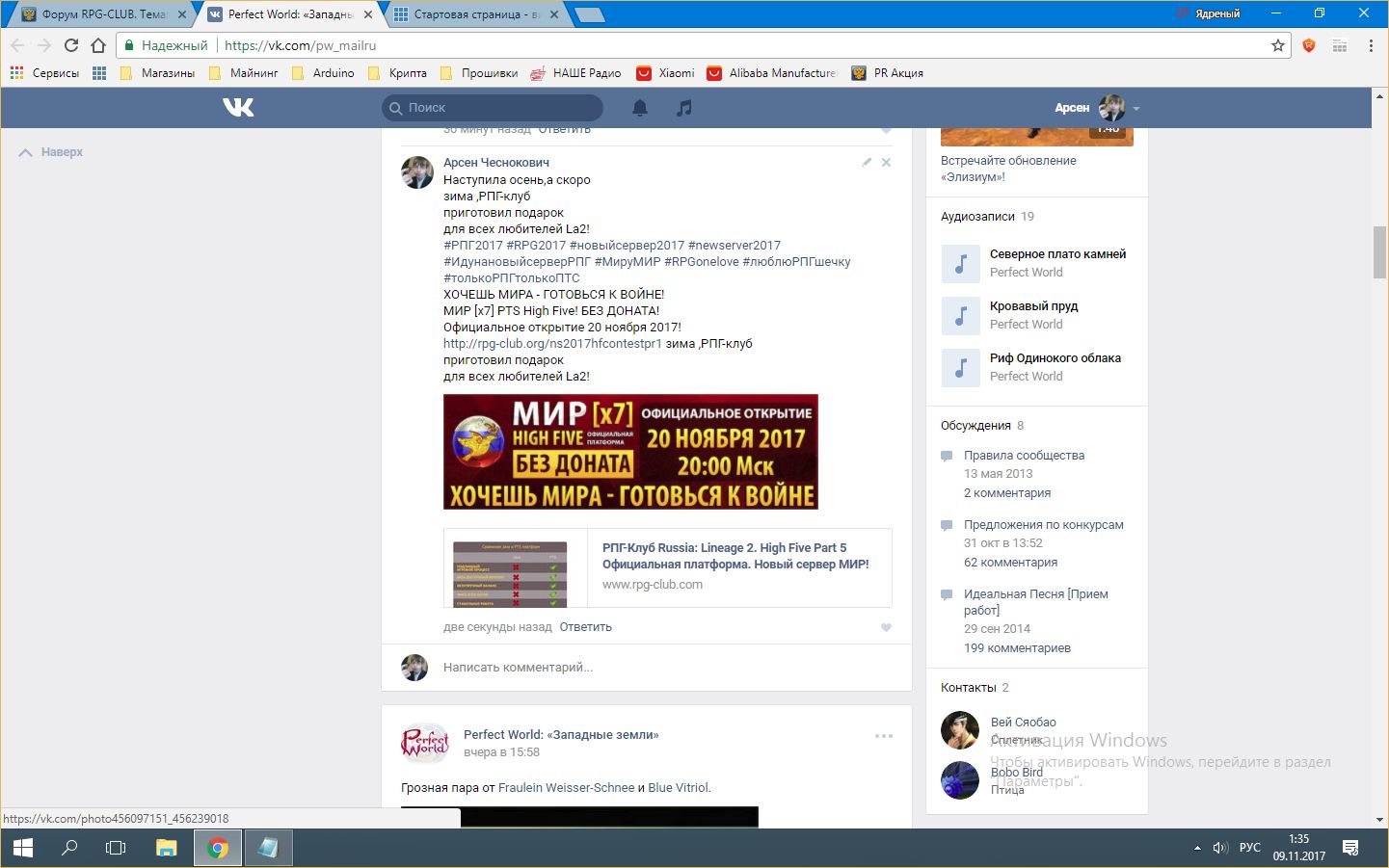
Task: Open the three-dots menu on Perfect World post
Action: pos(884,736)
